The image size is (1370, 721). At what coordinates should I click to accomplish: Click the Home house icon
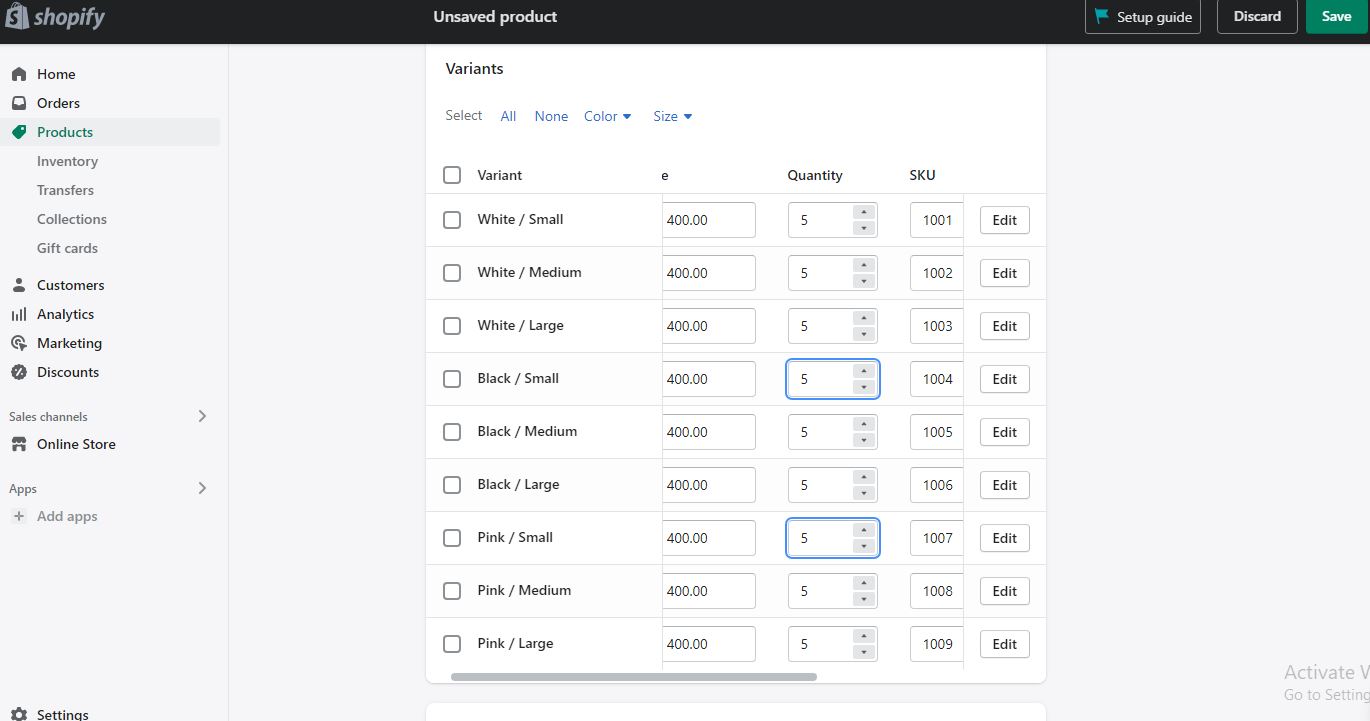pyautogui.click(x=19, y=74)
